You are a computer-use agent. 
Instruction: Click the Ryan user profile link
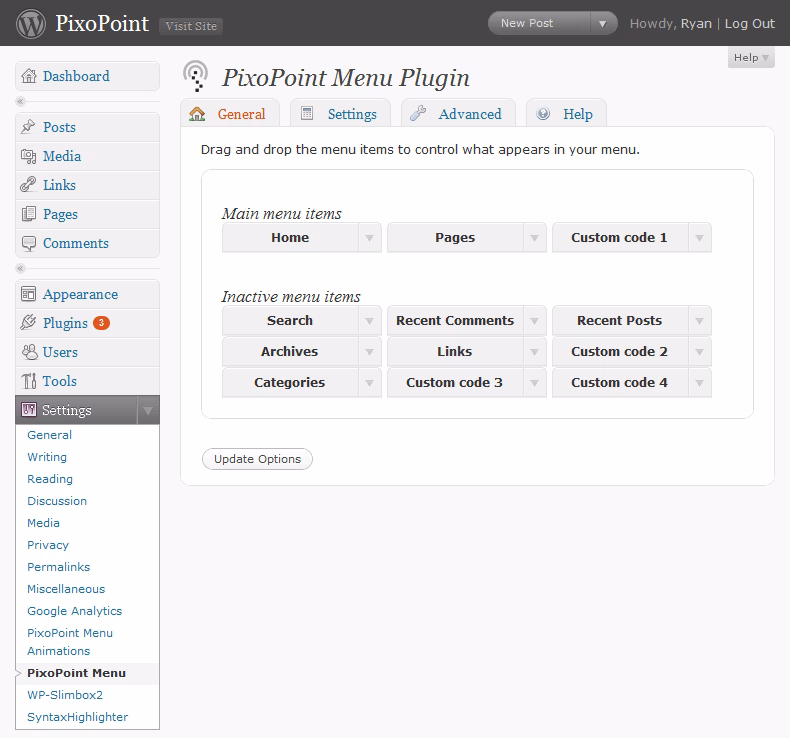pos(696,24)
